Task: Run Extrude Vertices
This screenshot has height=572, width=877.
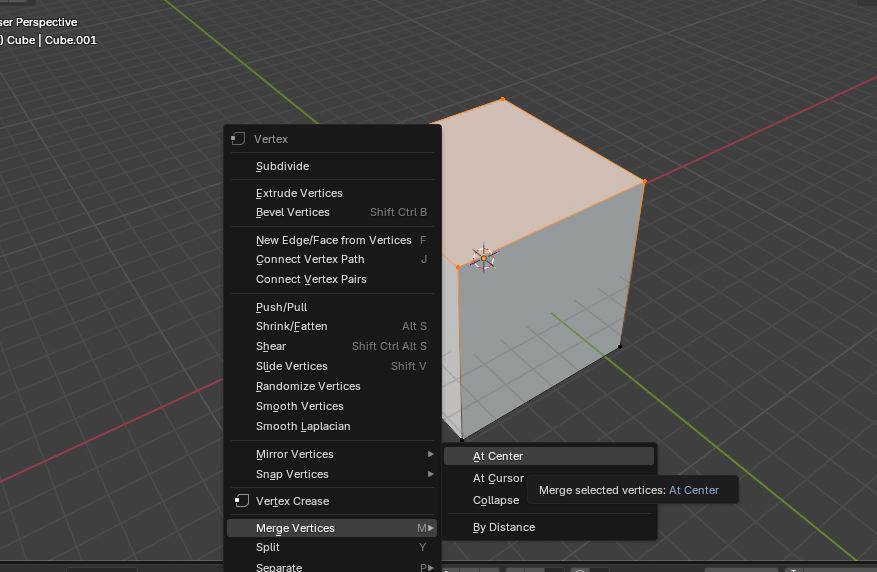Action: point(299,193)
